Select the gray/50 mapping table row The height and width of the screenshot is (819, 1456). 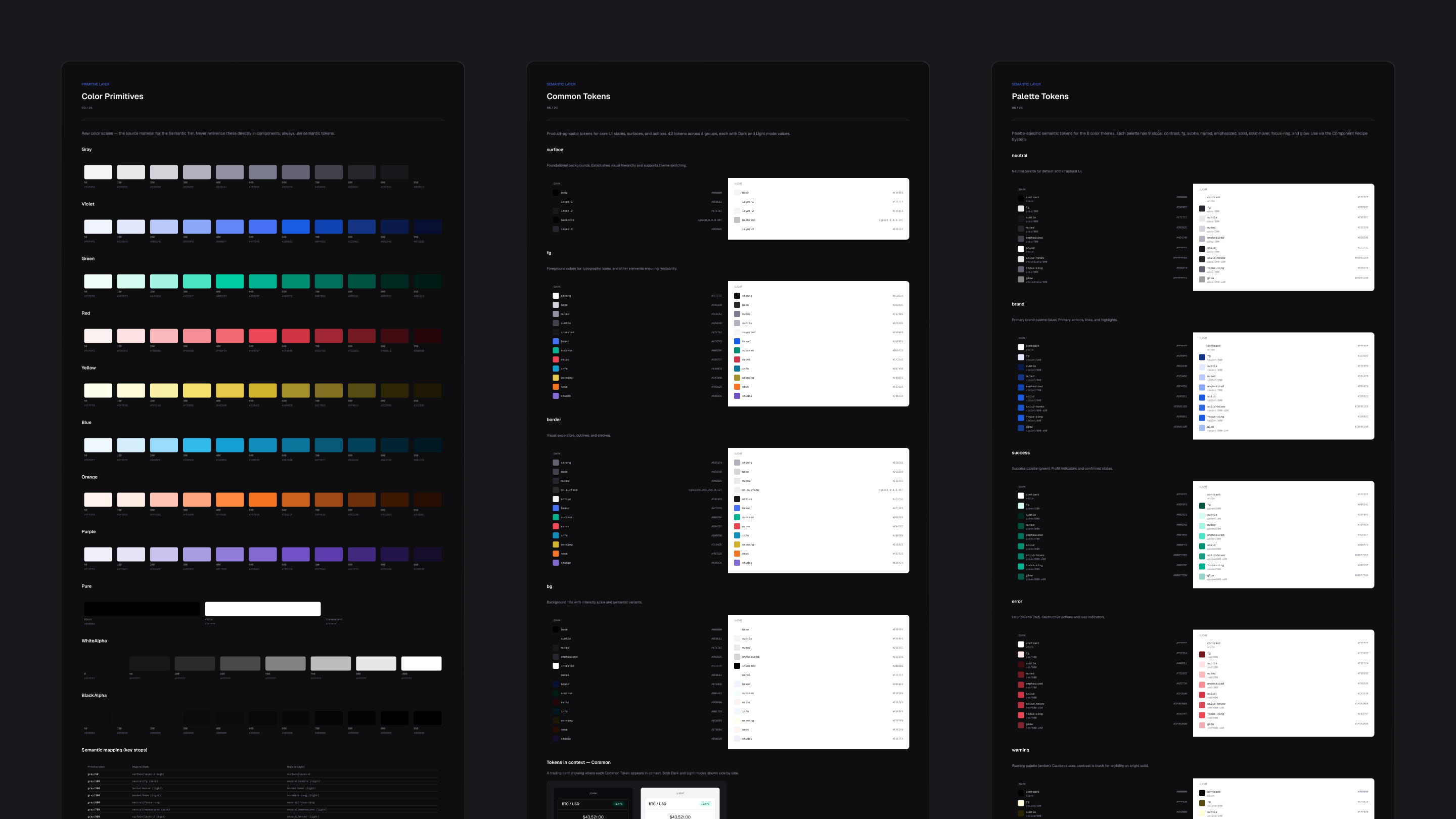click(263, 775)
